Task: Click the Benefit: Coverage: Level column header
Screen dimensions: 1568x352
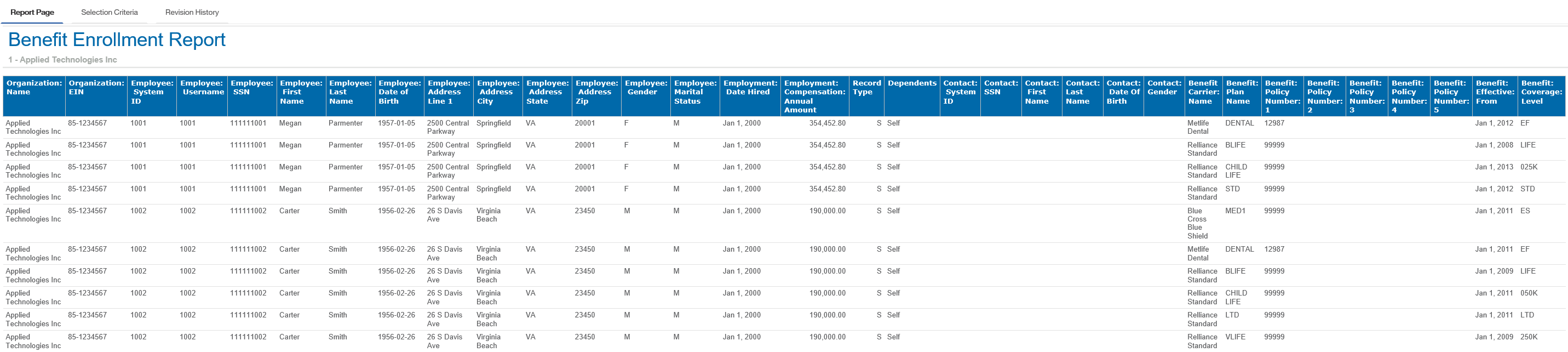Action: (1541, 92)
